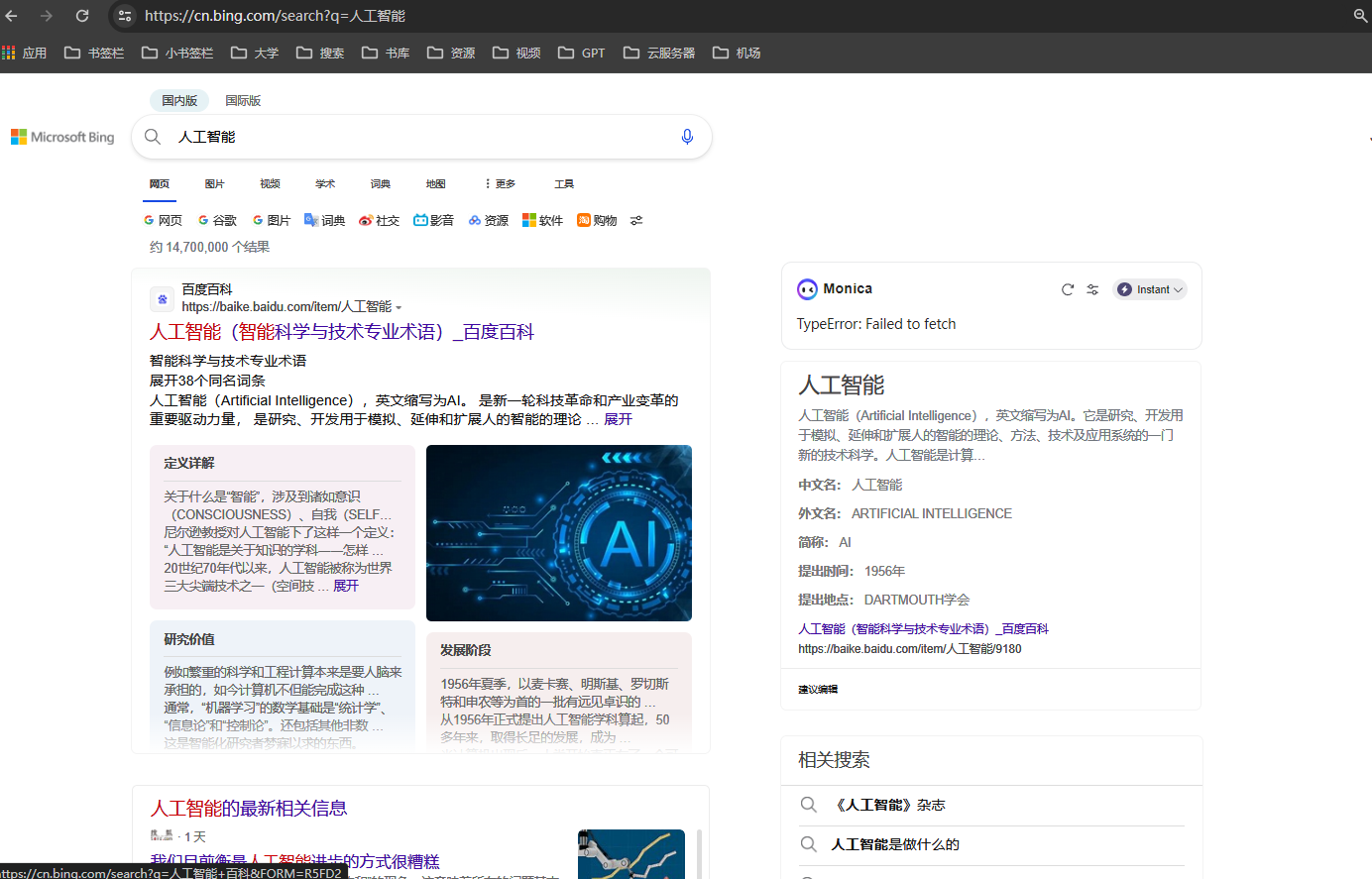The height and width of the screenshot is (879, 1372).
Task: Click the 百度百科 paw favicon
Action: [163, 298]
